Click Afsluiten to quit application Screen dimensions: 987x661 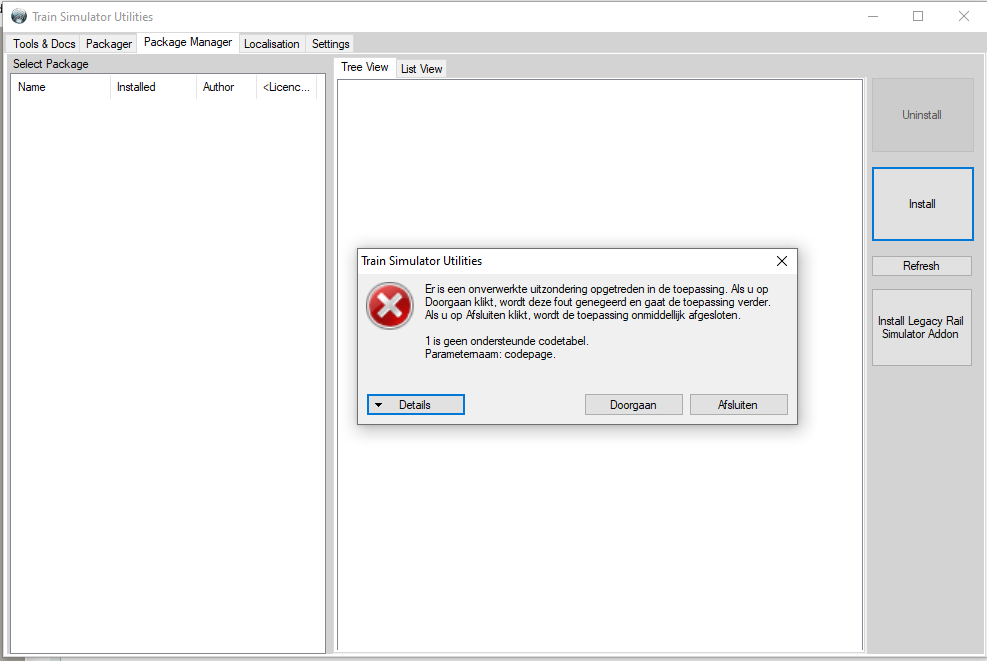pyautogui.click(x=738, y=405)
